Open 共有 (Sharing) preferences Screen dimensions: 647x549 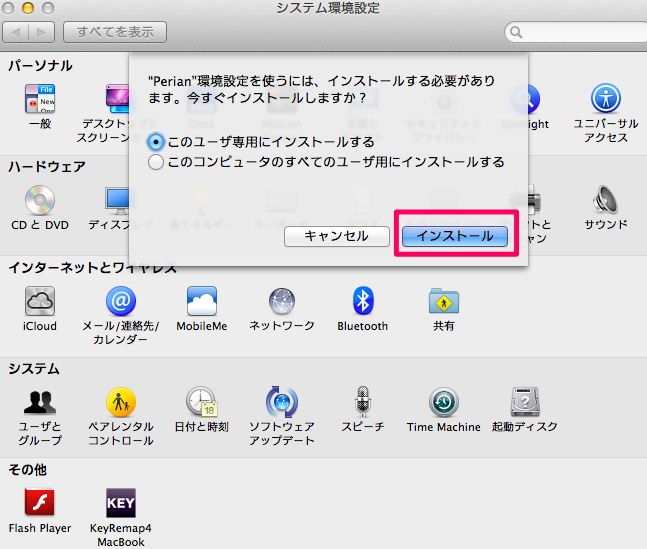[x=444, y=301]
